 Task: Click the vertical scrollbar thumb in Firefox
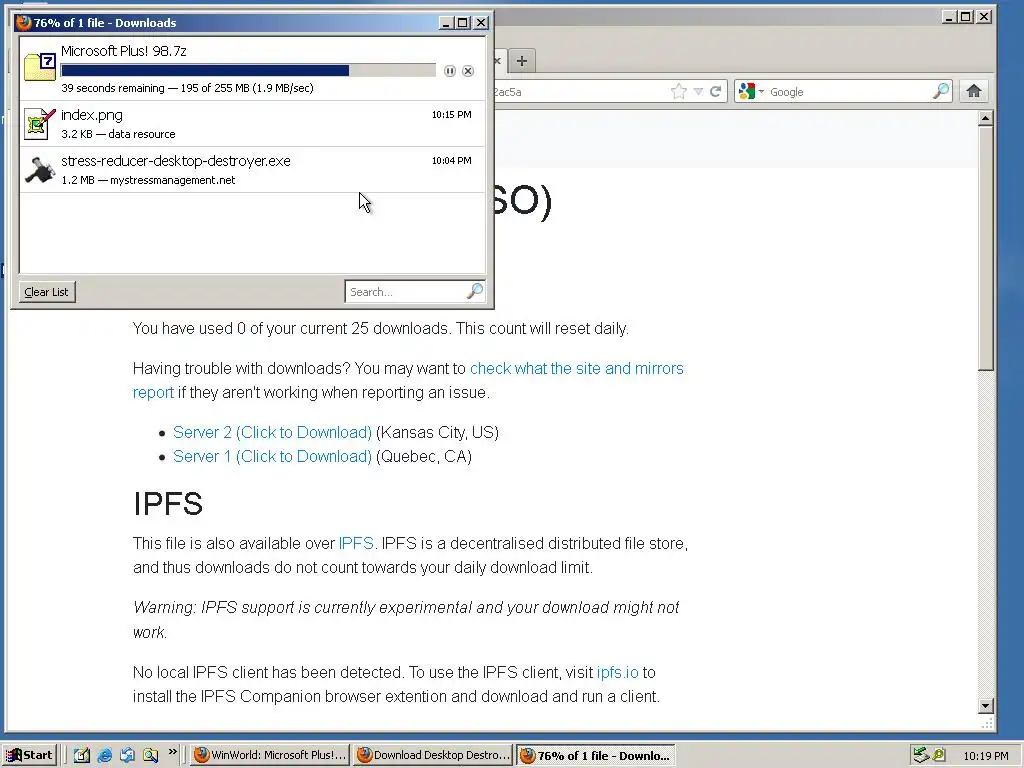985,249
